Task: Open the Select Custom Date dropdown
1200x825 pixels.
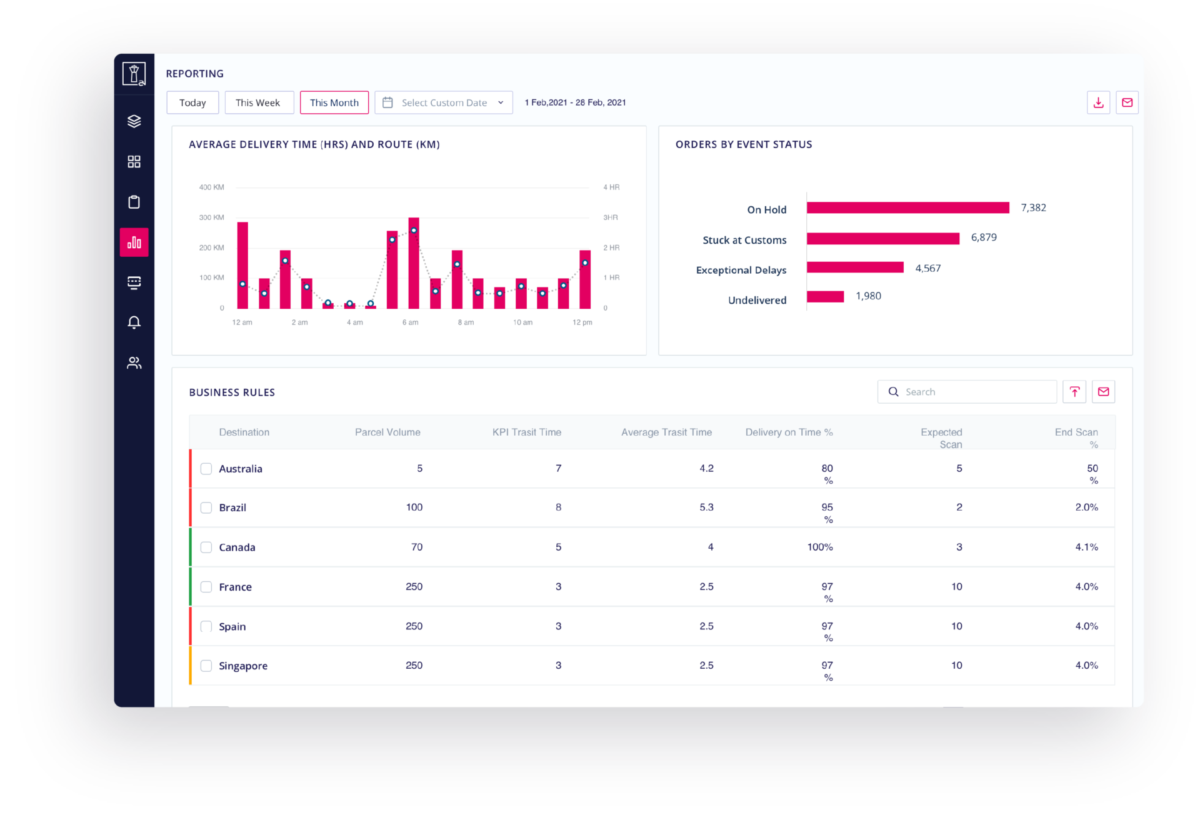Action: pyautogui.click(x=443, y=102)
